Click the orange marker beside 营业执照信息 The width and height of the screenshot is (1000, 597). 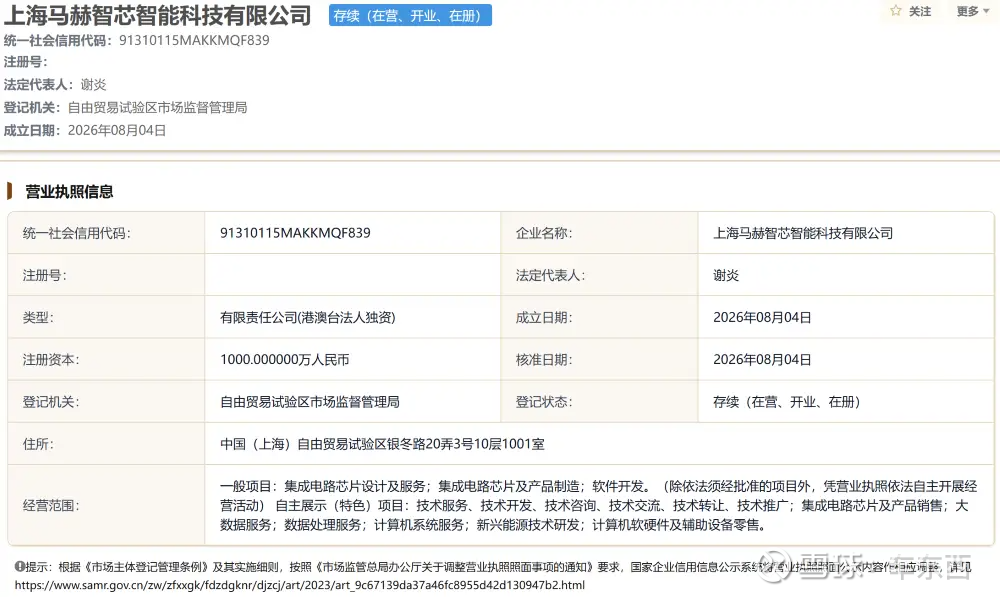pos(10,191)
